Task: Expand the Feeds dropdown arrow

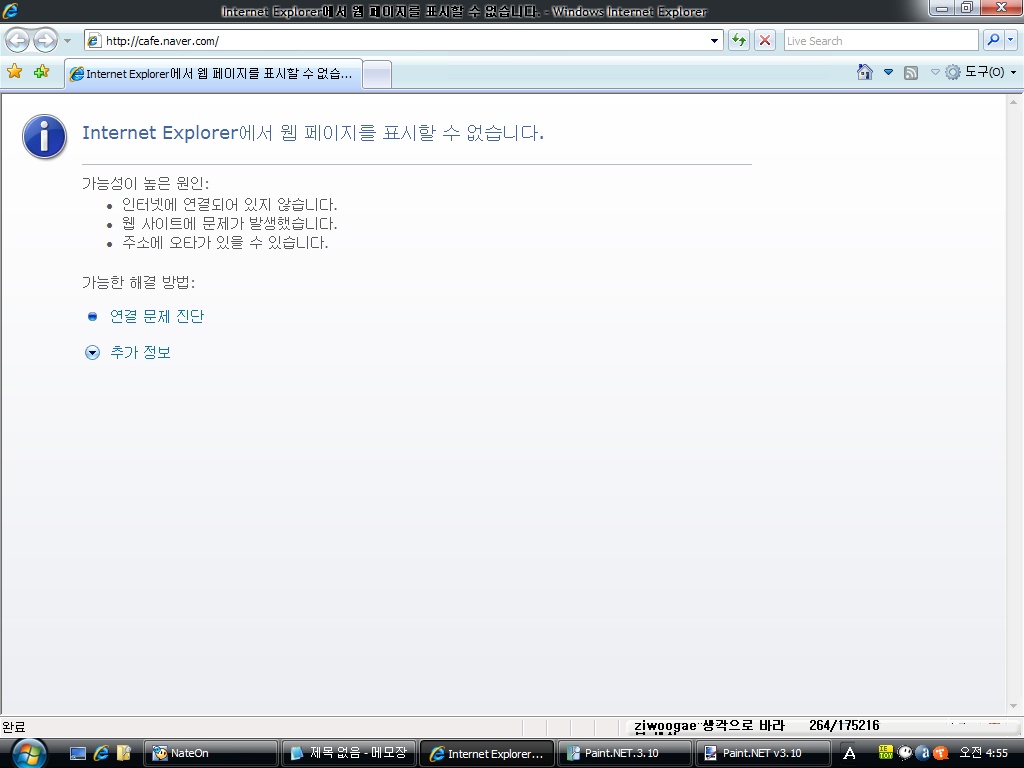Action: point(935,72)
